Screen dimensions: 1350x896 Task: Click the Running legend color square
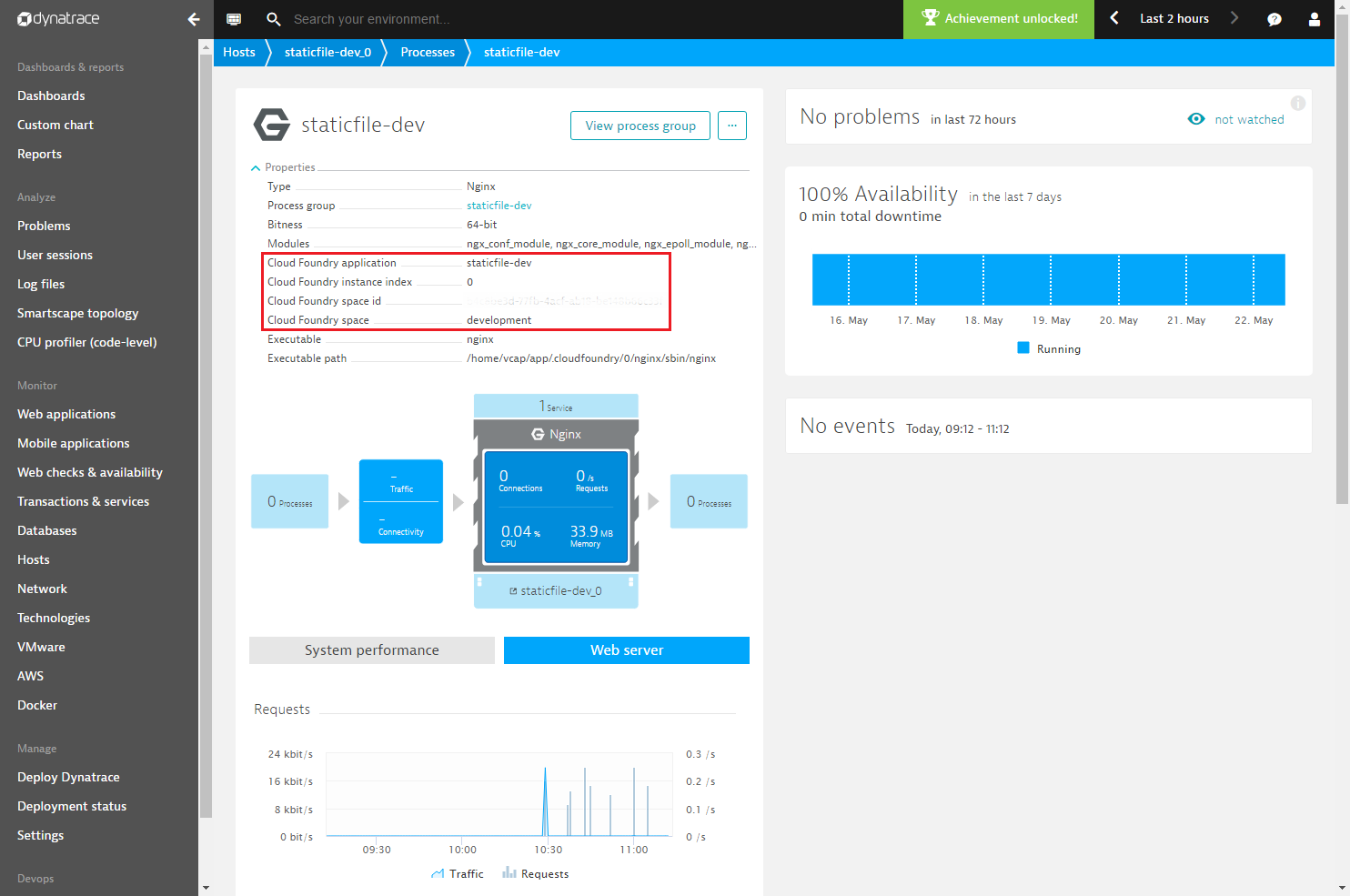point(1023,347)
